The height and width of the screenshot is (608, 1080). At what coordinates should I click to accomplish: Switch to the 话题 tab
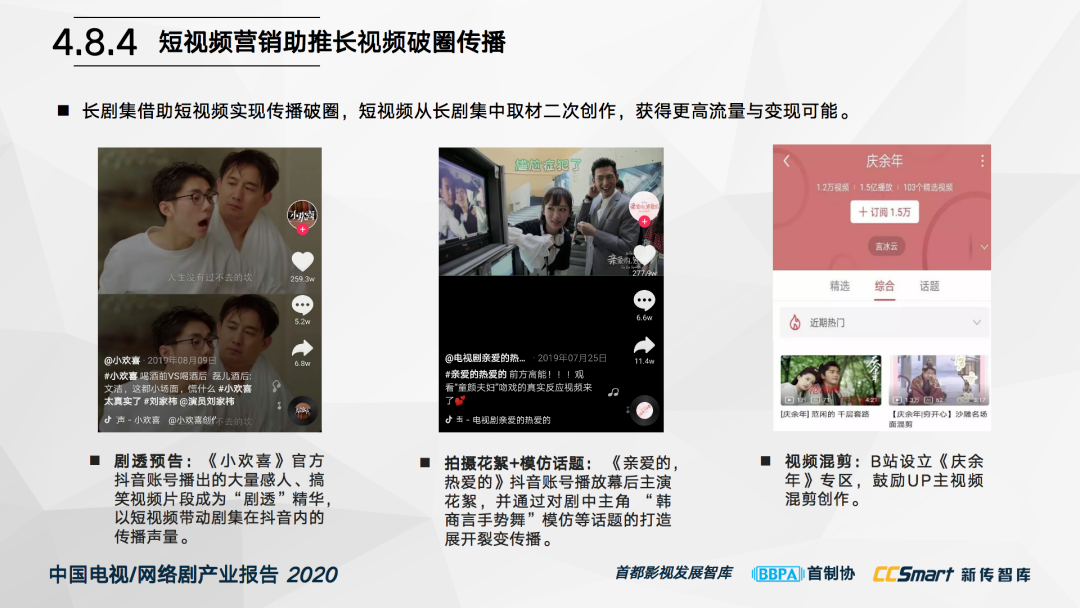pos(929,286)
